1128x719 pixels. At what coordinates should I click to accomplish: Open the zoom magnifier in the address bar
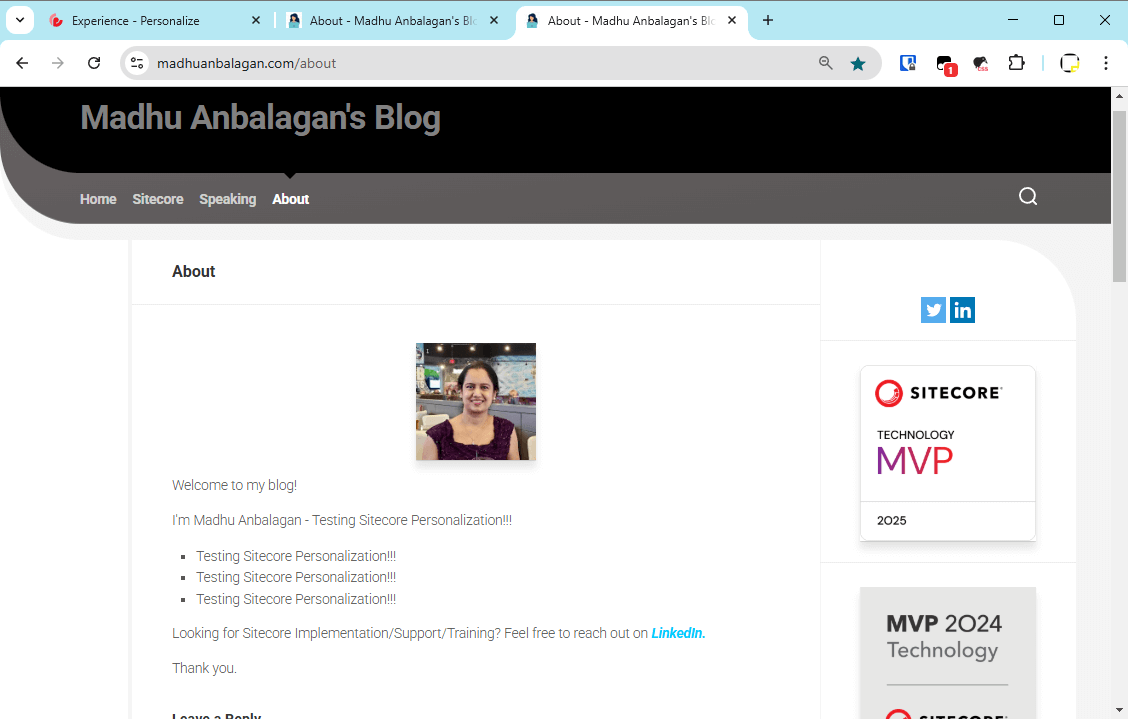[825, 63]
